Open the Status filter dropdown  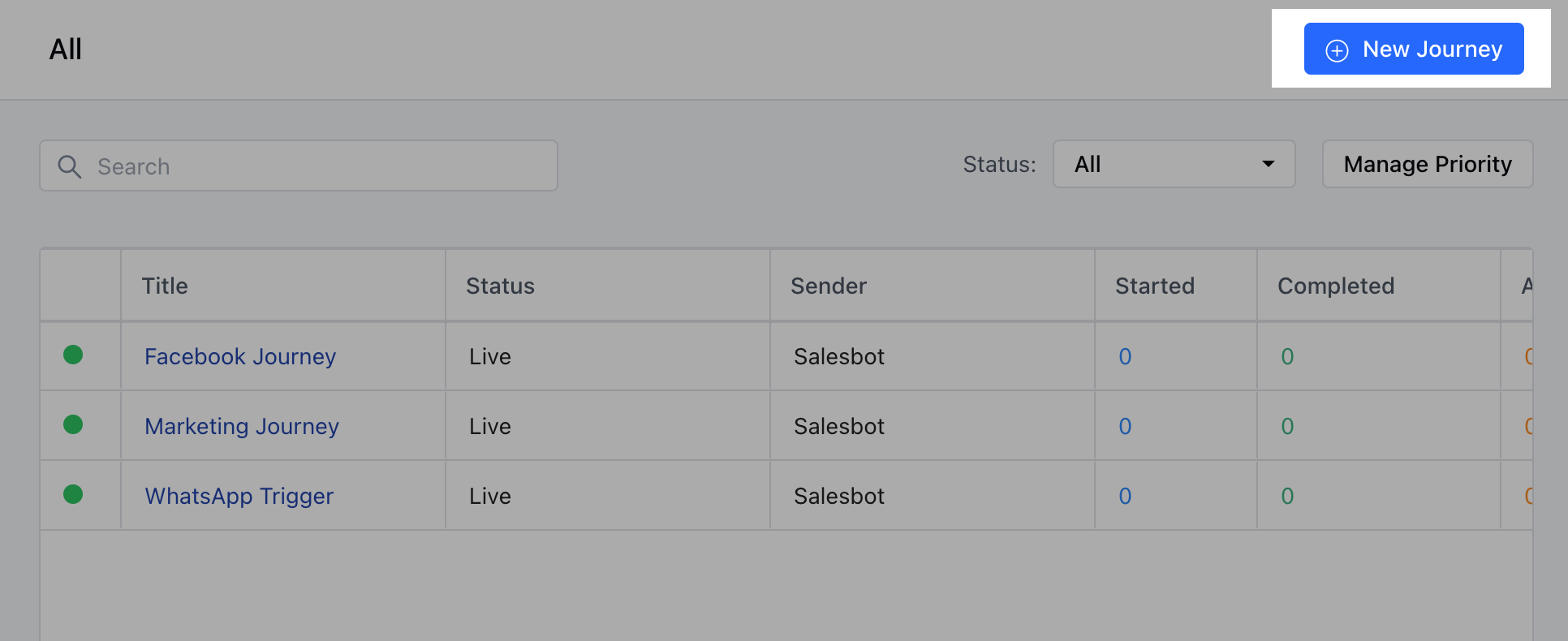pos(1174,164)
